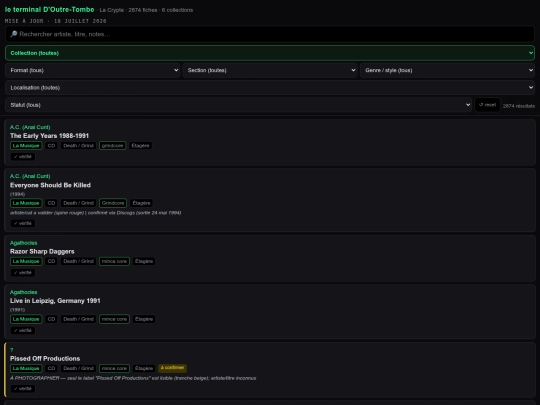This screenshot has width=540, height=405.
Task: Open the Statut (tous) dropdown
Action: (239, 105)
